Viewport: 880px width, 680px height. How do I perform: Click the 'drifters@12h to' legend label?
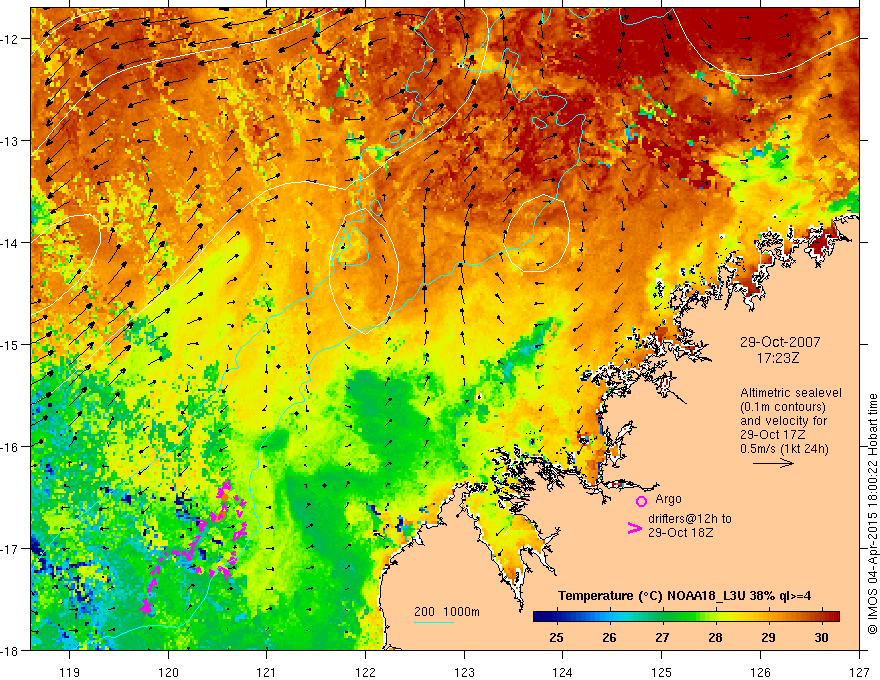tap(690, 519)
